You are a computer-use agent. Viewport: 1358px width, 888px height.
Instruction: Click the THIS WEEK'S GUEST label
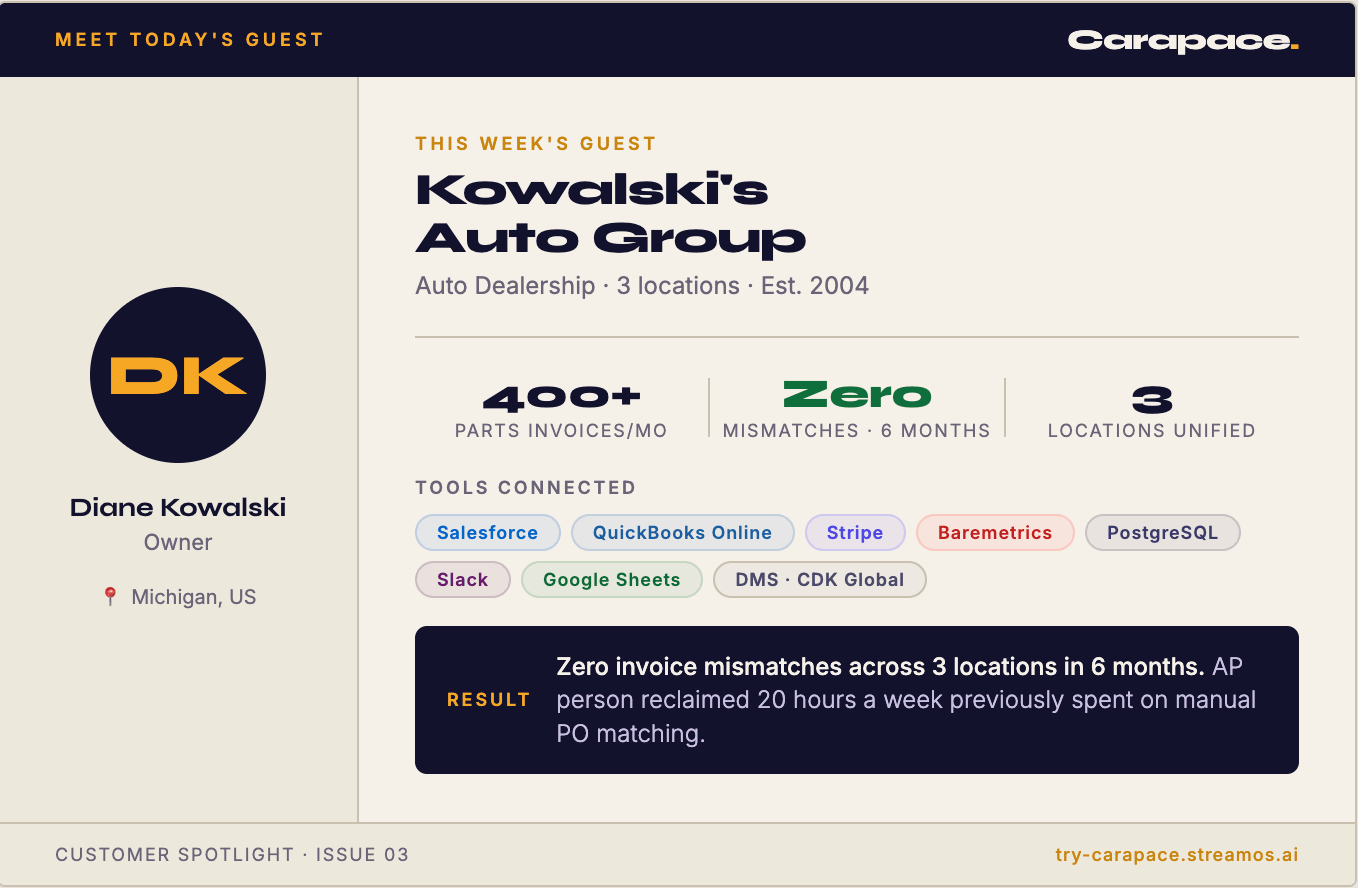[536, 144]
